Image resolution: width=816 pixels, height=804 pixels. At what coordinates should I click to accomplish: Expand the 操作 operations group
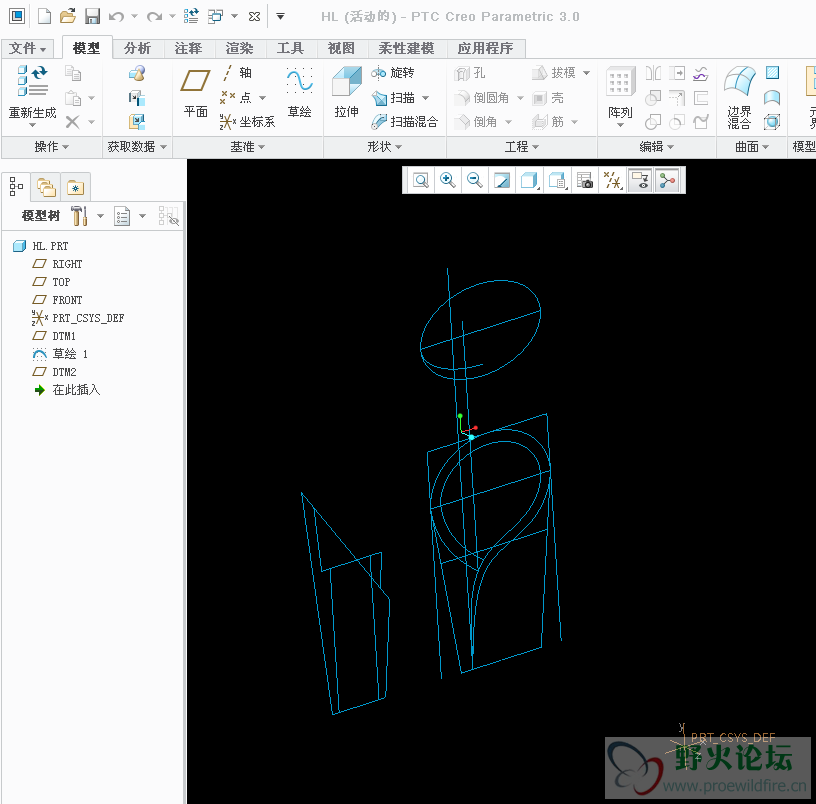52,147
